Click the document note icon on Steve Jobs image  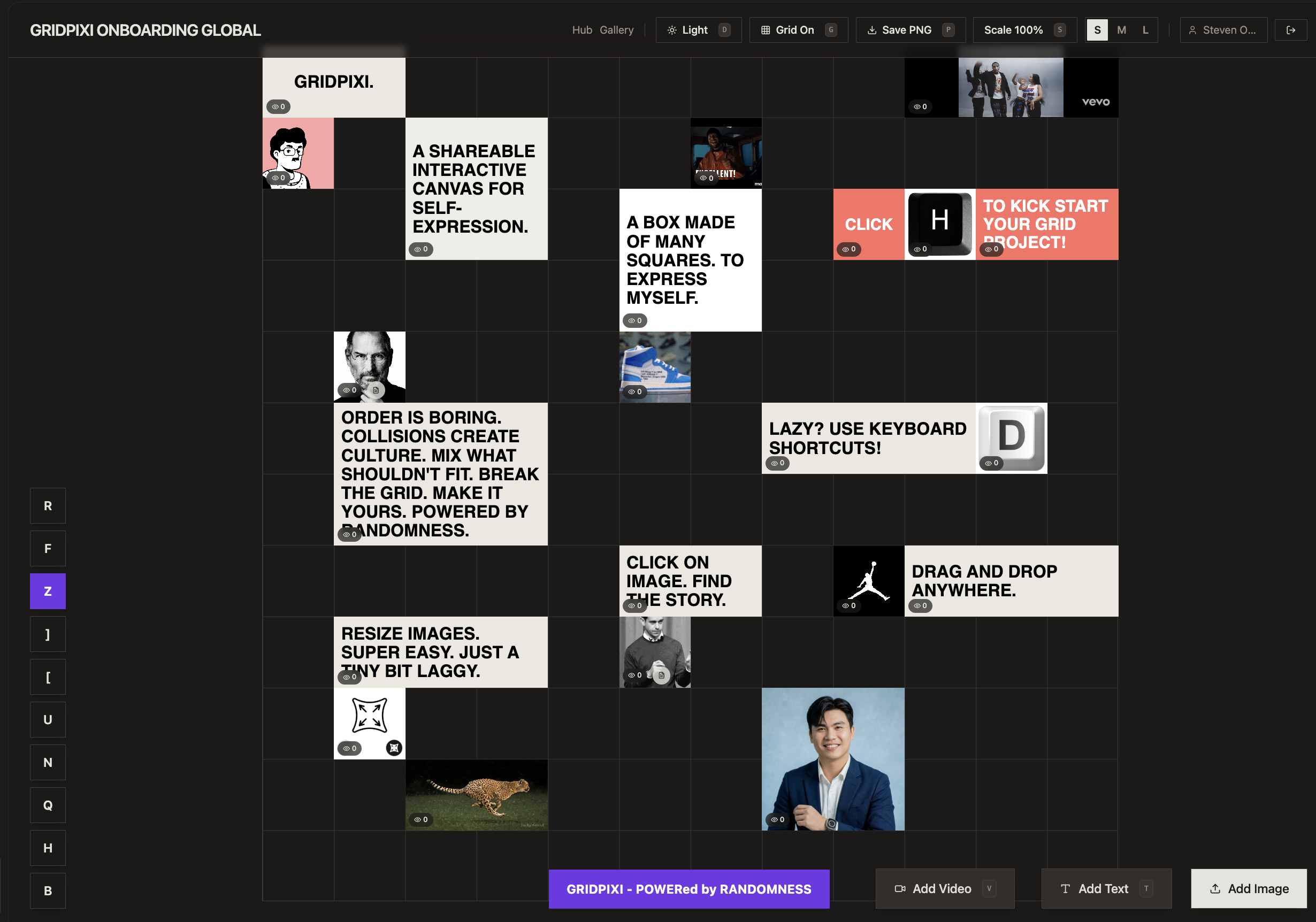(x=376, y=390)
